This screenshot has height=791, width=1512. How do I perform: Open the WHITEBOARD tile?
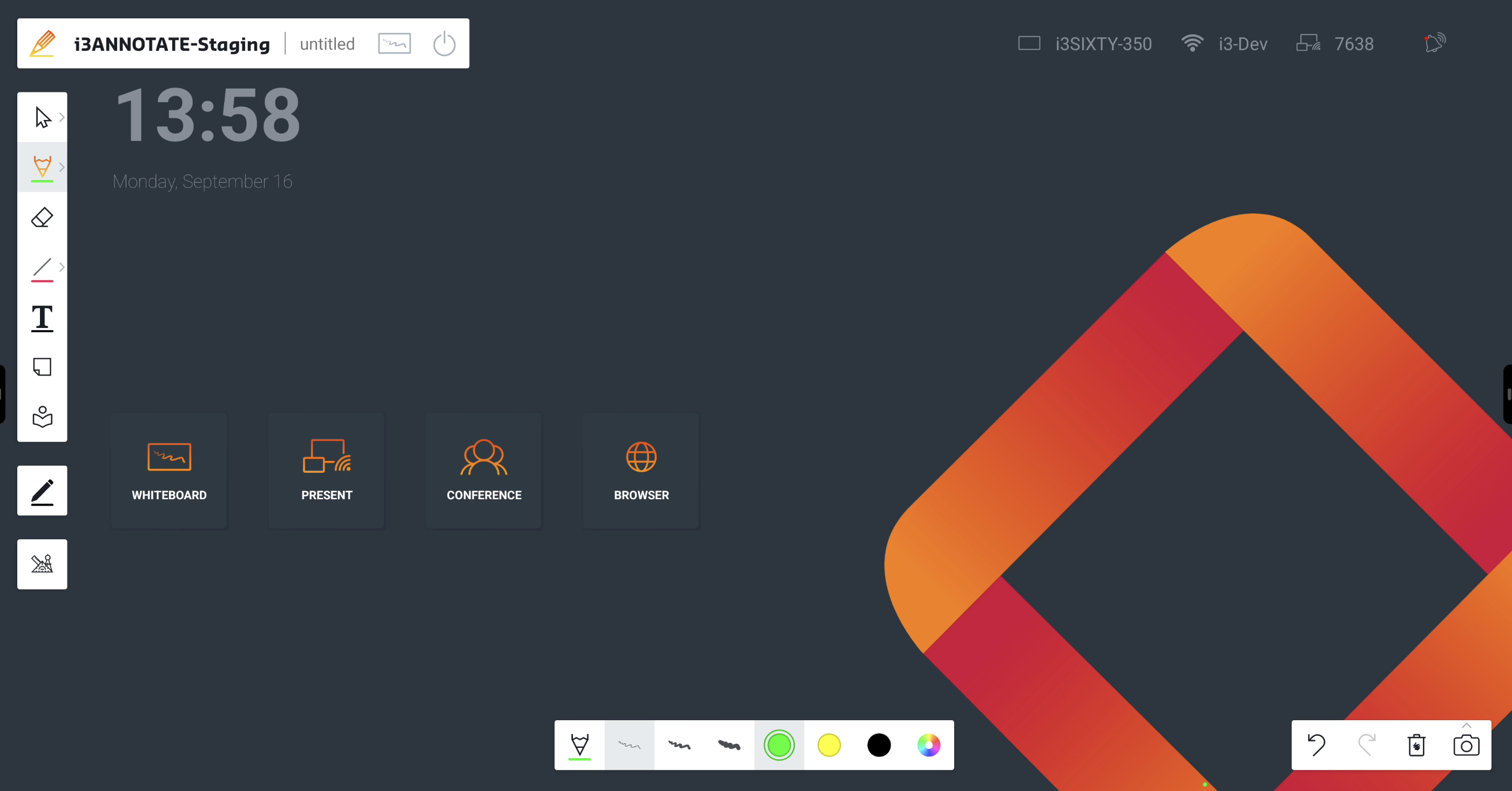(x=169, y=471)
